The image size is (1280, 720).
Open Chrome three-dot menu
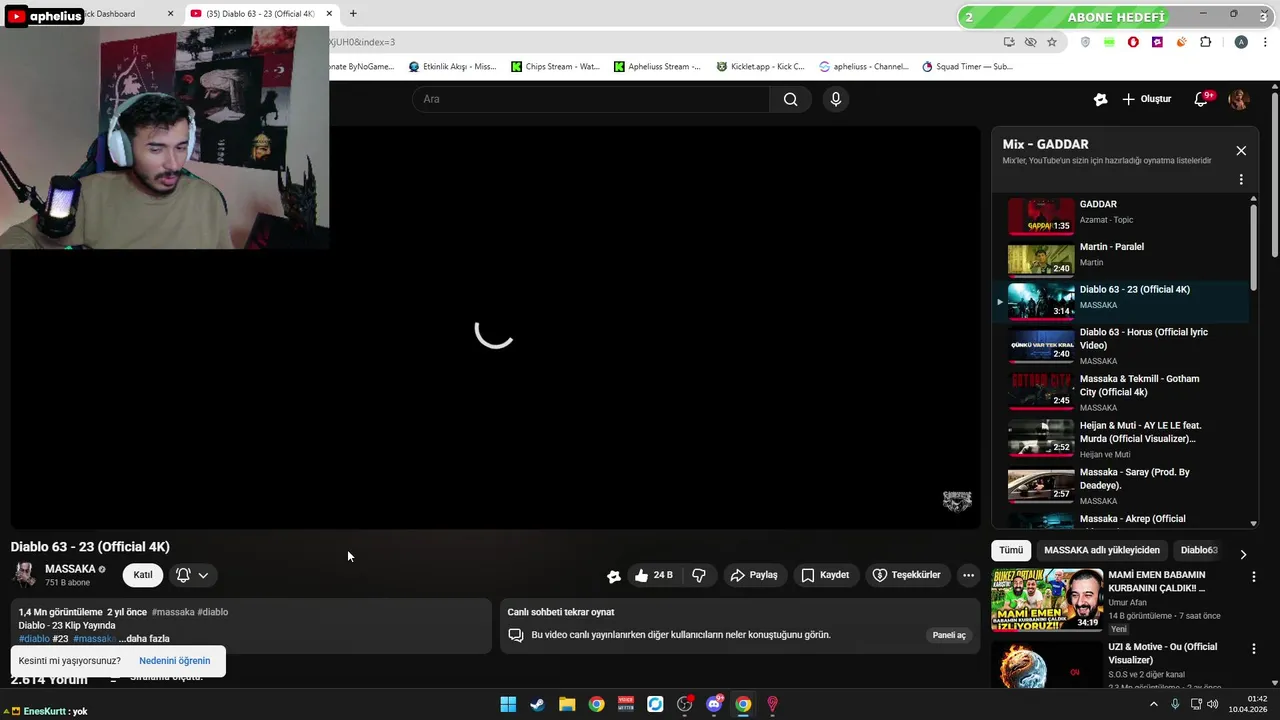(x=1265, y=42)
